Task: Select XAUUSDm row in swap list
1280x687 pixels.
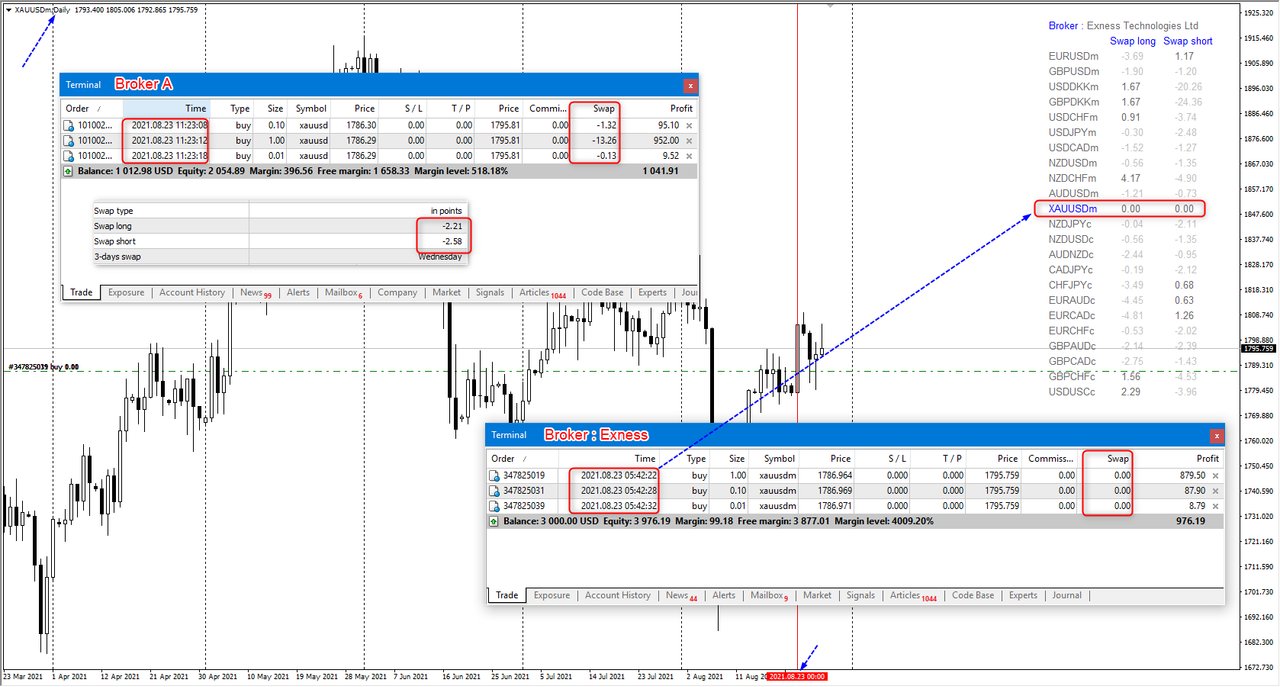Action: click(x=1121, y=209)
